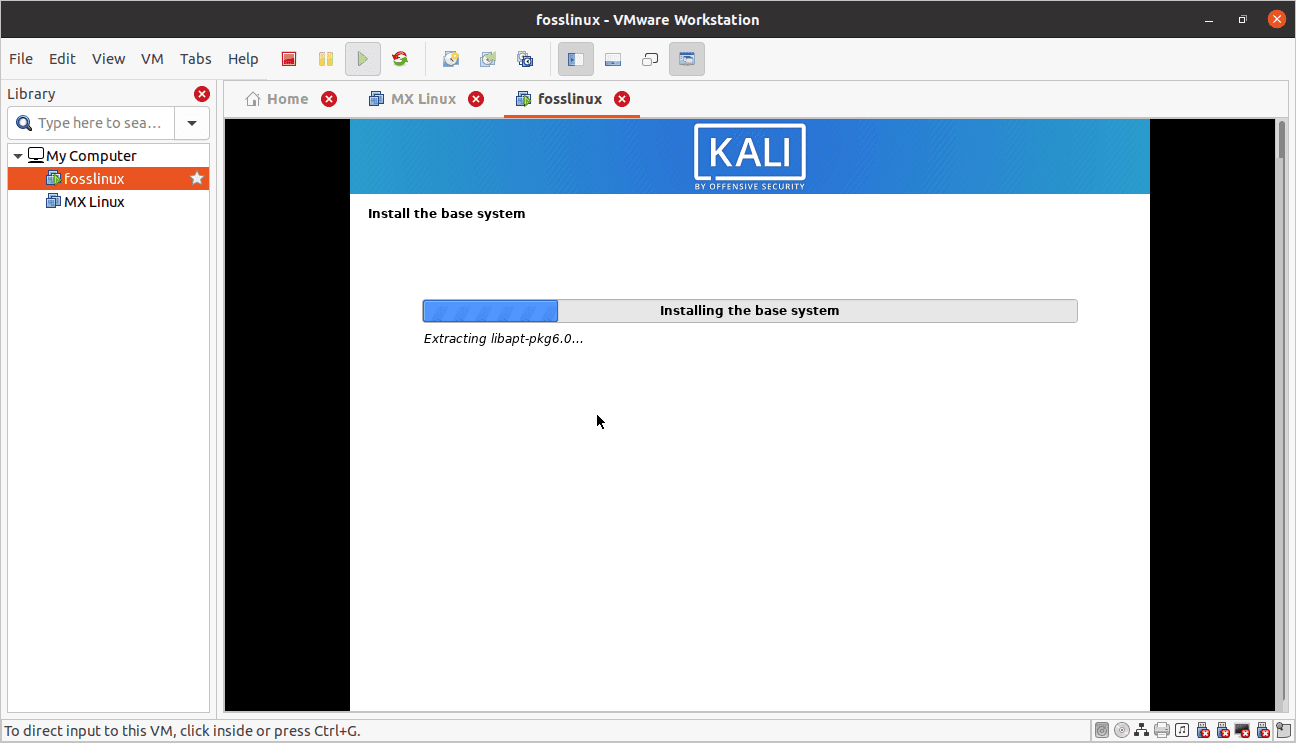Image resolution: width=1296 pixels, height=743 pixels.
Task: Click the overlapping-windows full screen icon
Action: 650,59
